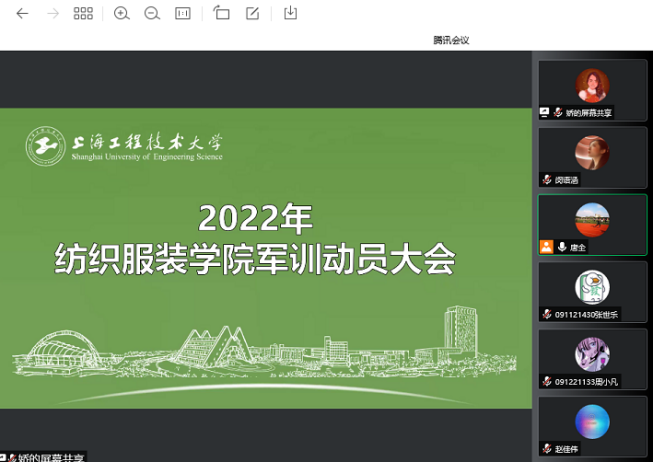Click the muted mic icon beside 闵丽涵
Screen dimensions: 653x462
[x=547, y=180]
